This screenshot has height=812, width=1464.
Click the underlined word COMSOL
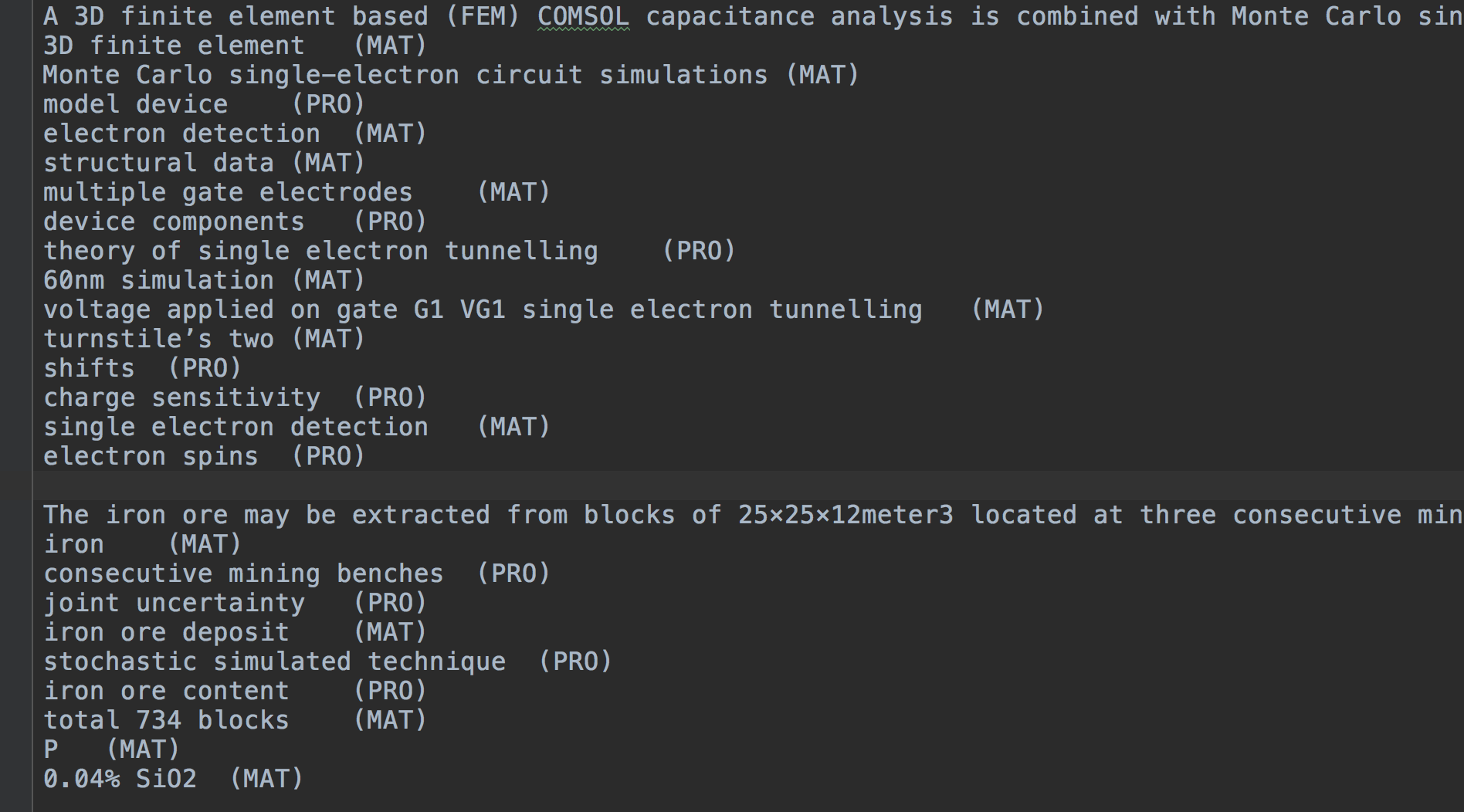point(583,16)
